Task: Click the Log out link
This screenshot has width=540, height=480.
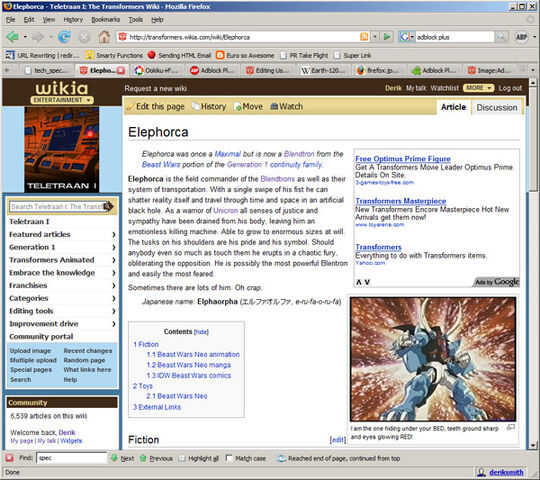Action: 510,88
